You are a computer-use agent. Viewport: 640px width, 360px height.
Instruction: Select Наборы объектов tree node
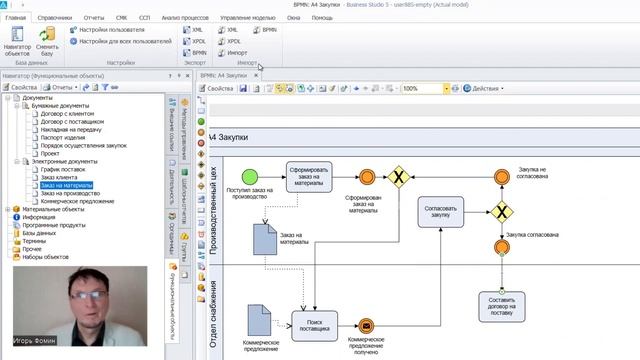[x=45, y=257]
